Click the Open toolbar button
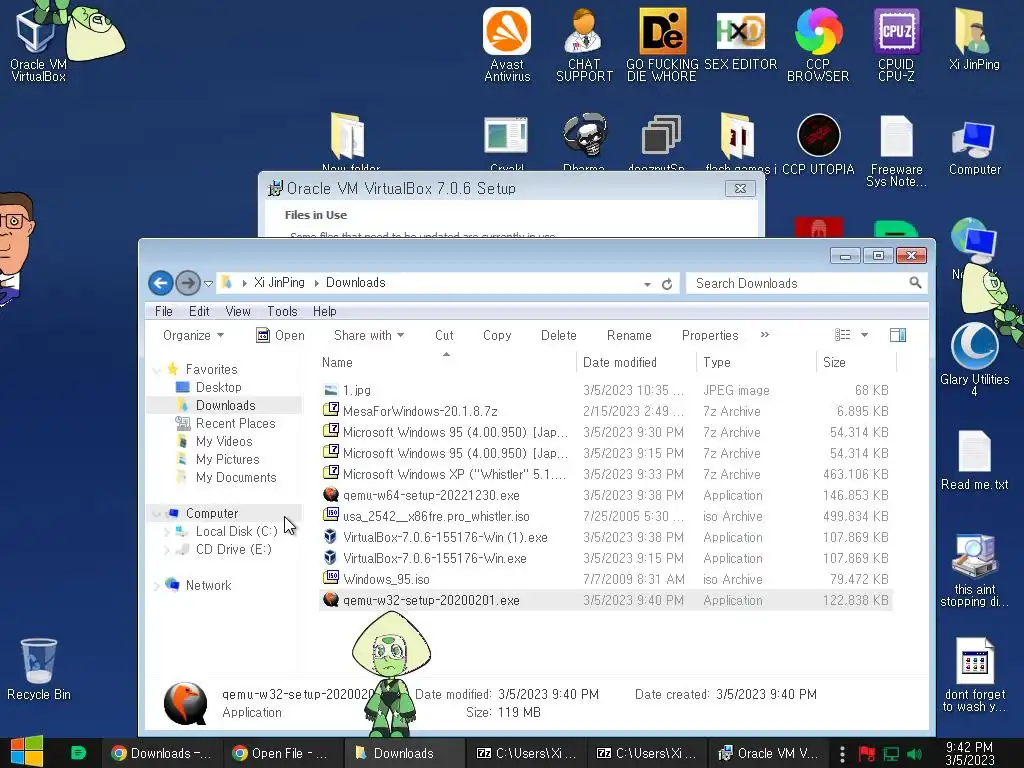Screen dimensions: 1024x768 [x=281, y=335]
